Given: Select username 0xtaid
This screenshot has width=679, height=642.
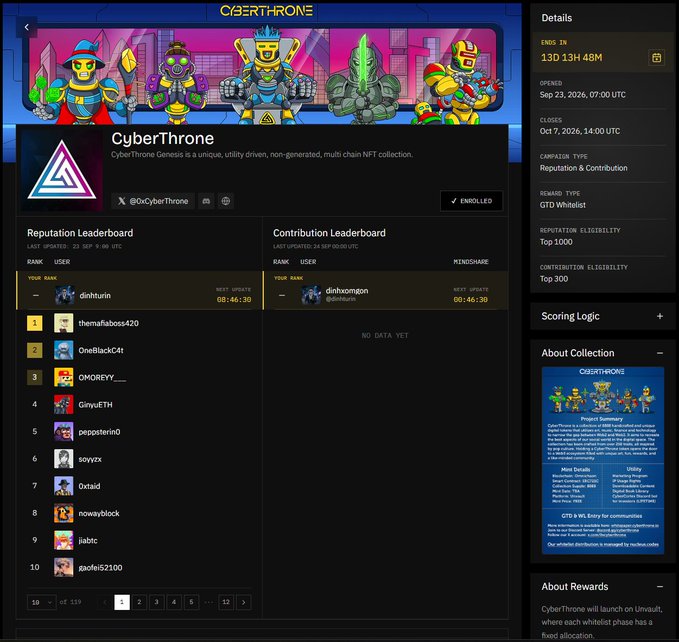Looking at the screenshot, I should [89, 486].
